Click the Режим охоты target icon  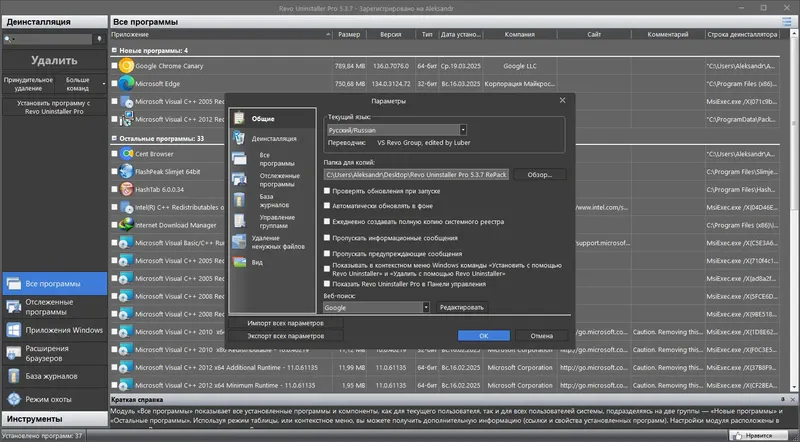(14, 399)
